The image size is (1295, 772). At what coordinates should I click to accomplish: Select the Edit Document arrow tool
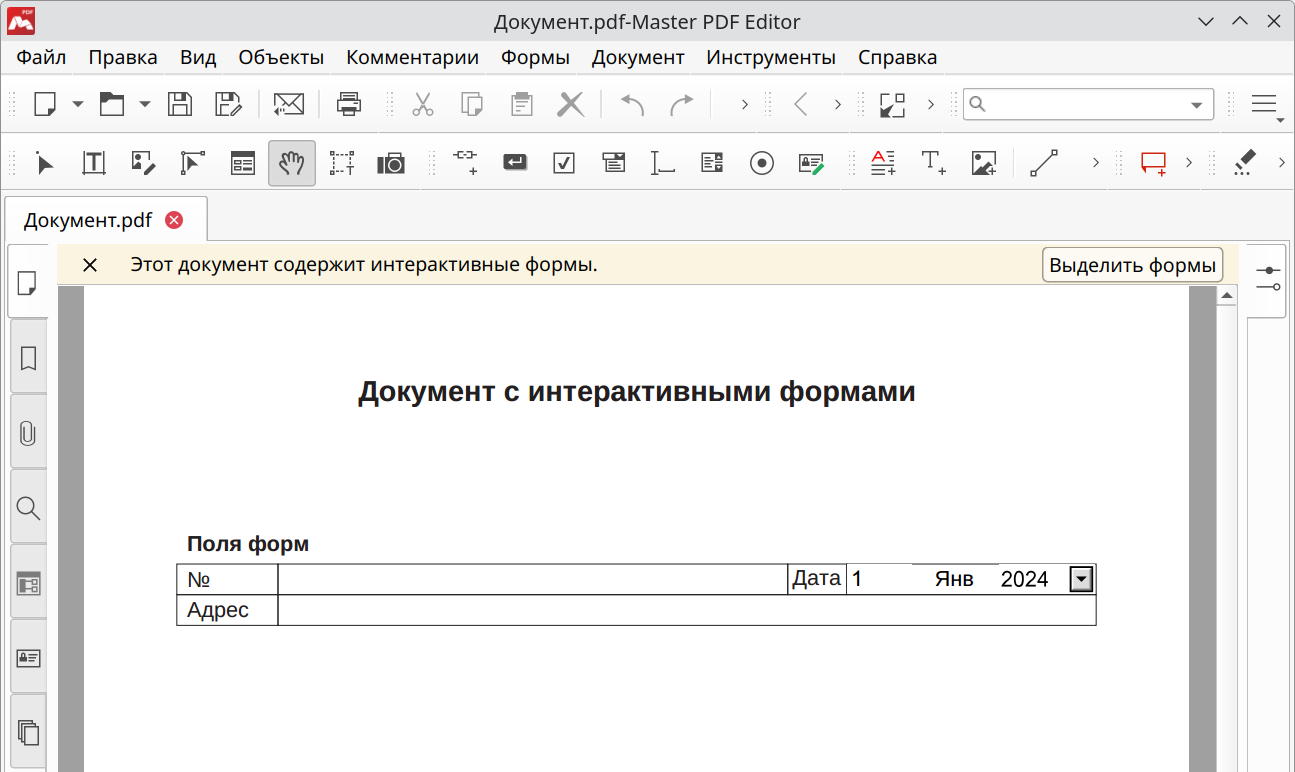(x=45, y=163)
